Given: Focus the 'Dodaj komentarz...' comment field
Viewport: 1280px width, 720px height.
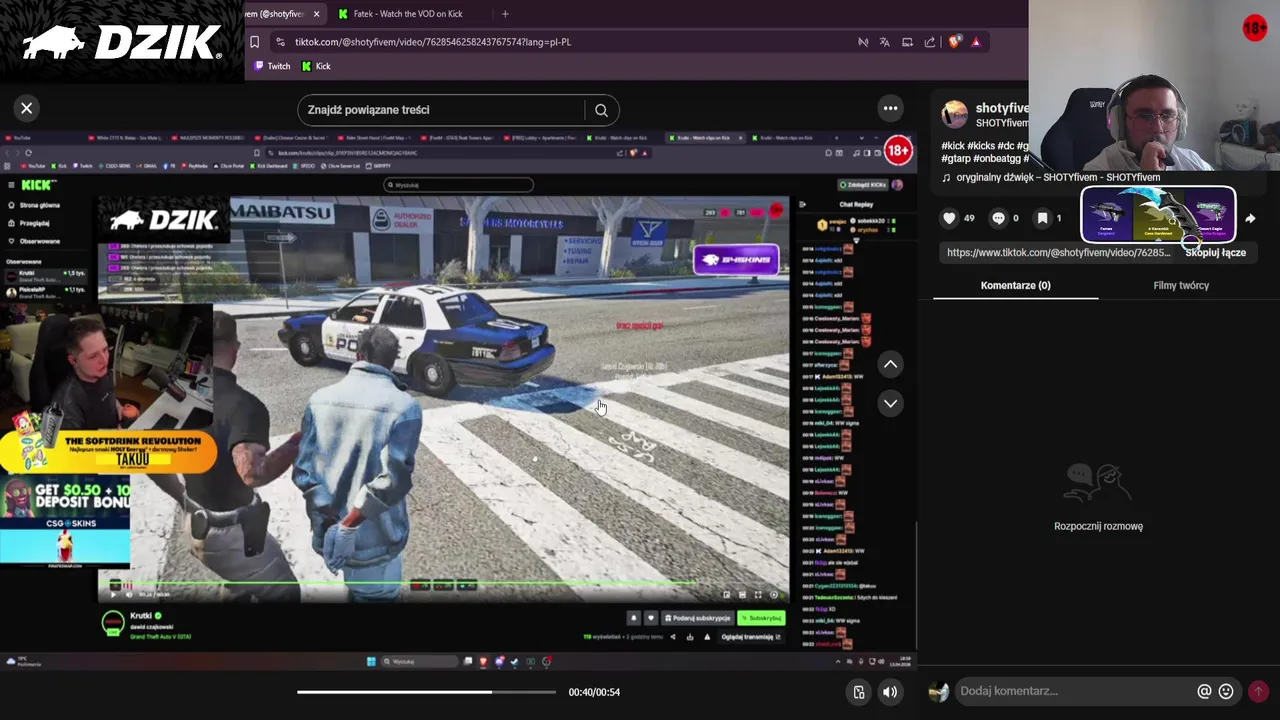Looking at the screenshot, I should pyautogui.click(x=1075, y=691).
